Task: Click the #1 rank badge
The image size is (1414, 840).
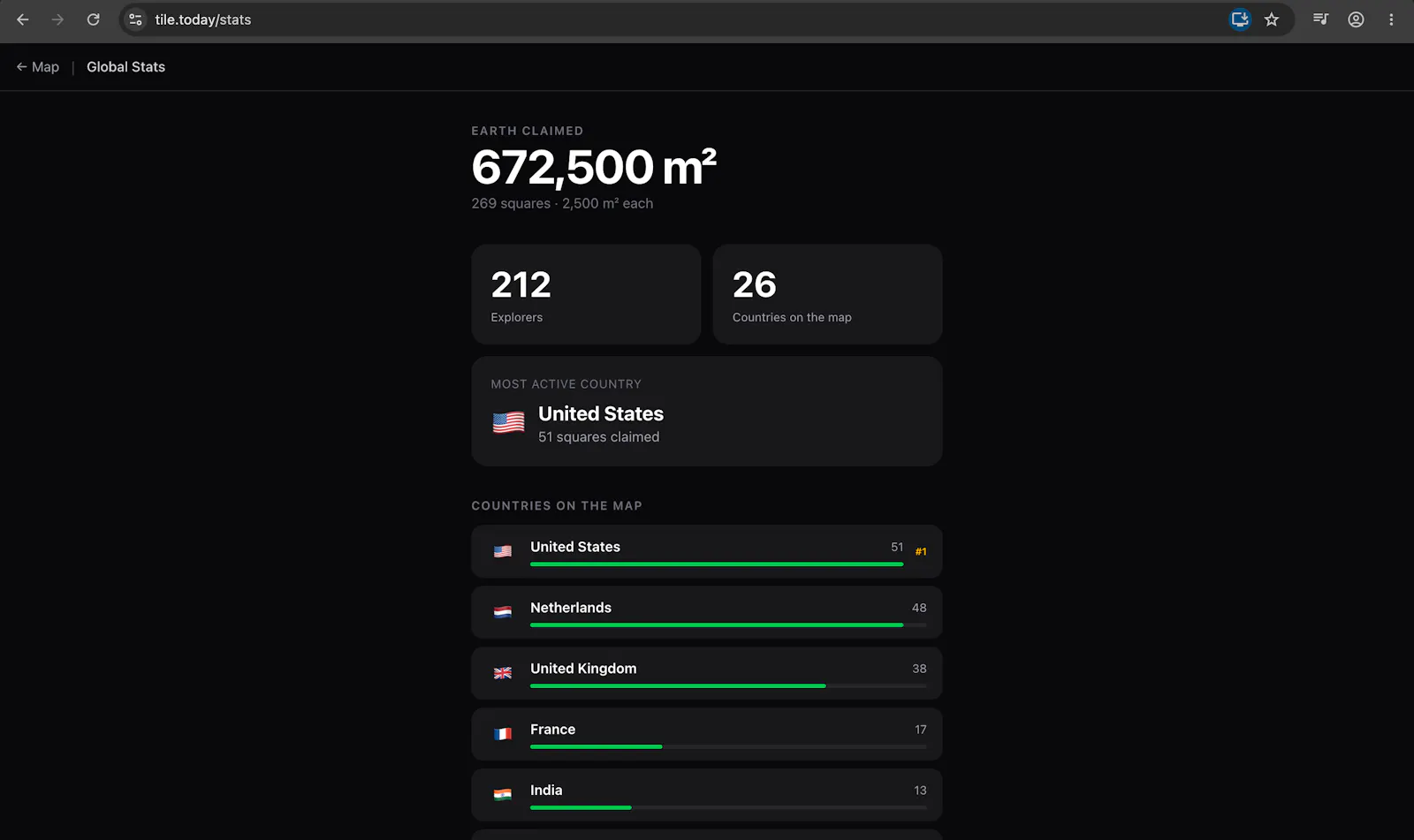Action: (921, 552)
